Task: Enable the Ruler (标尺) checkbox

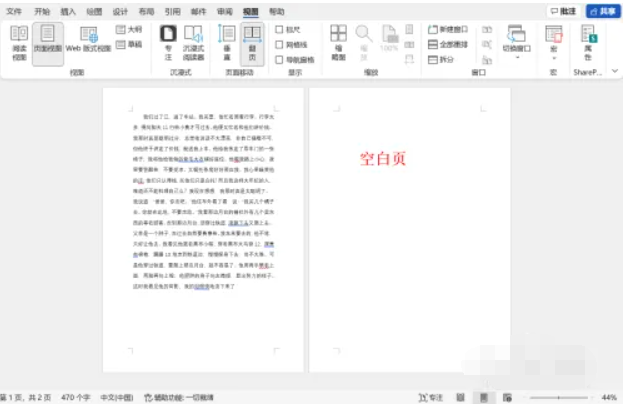Action: click(280, 30)
